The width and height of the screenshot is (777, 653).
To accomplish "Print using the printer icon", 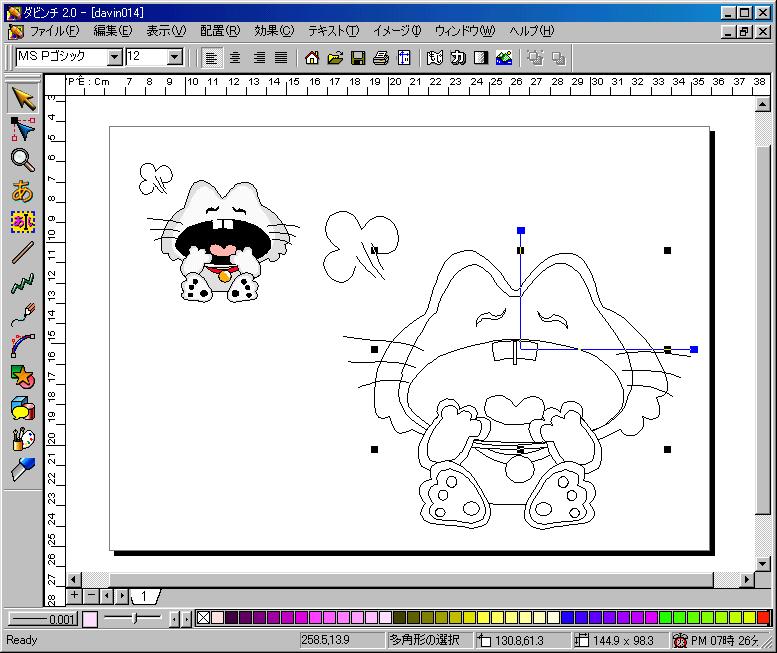I will 381,58.
